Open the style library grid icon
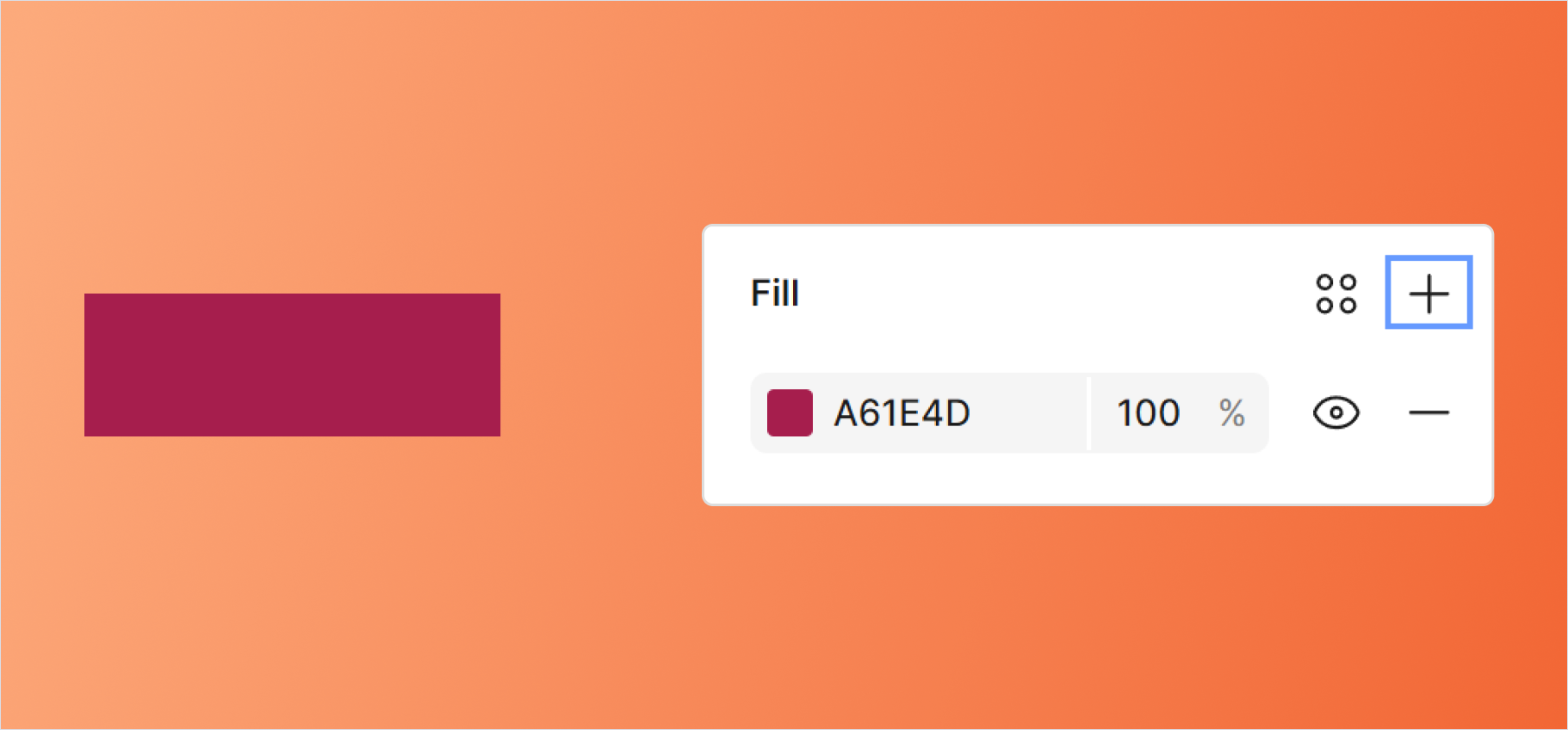The width and height of the screenshot is (1568, 730). [1336, 294]
